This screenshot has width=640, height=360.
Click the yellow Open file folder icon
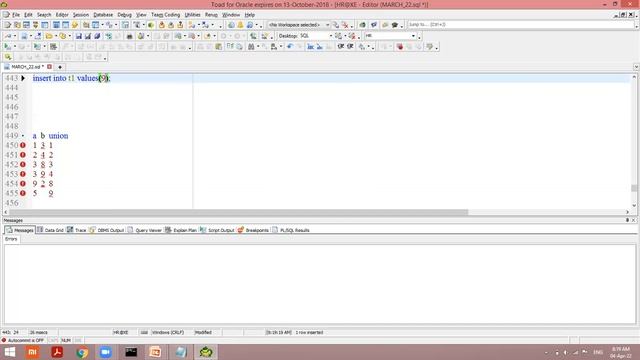[x=49, y=36]
